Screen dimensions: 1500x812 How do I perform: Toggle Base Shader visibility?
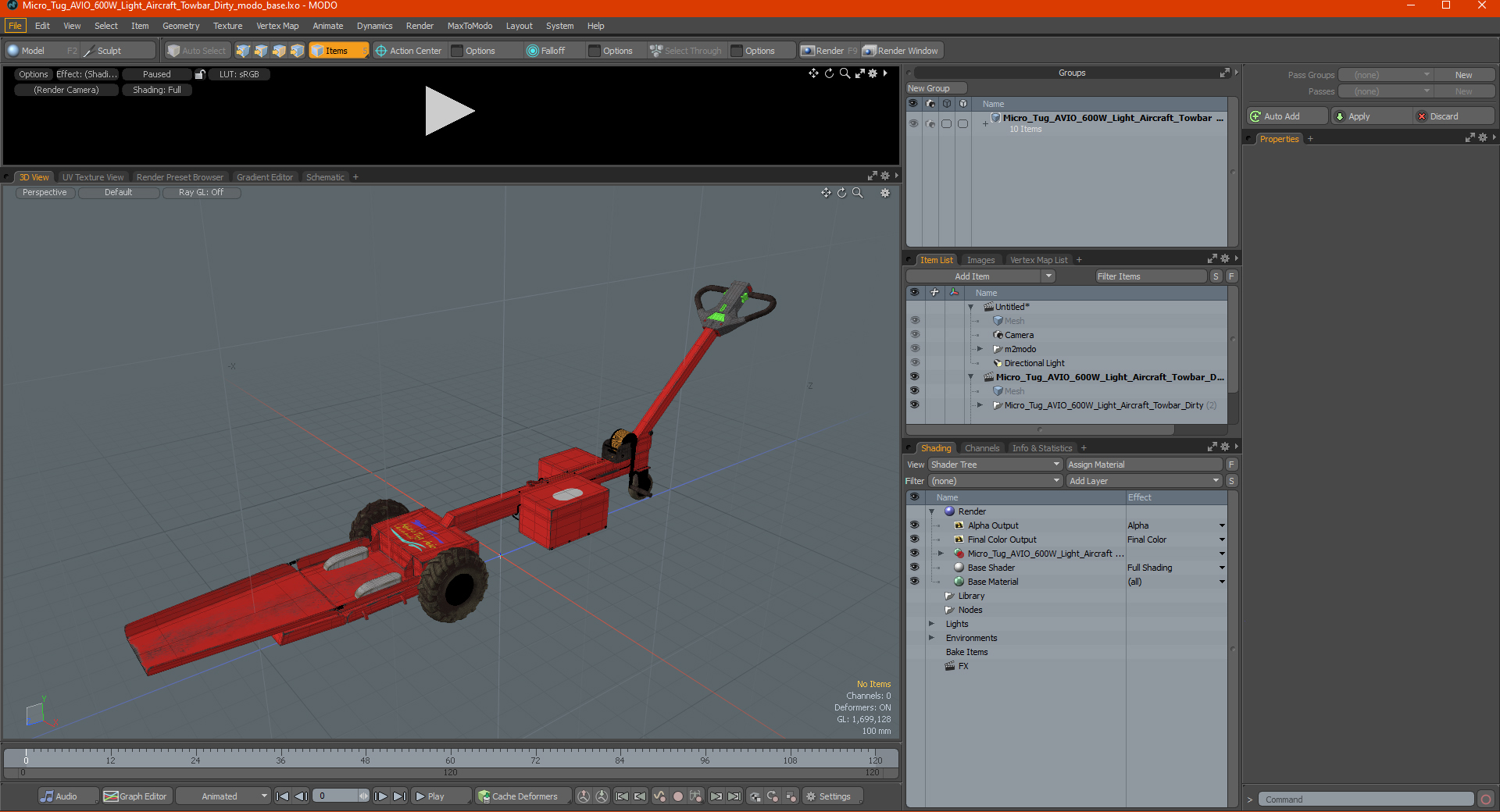914,568
